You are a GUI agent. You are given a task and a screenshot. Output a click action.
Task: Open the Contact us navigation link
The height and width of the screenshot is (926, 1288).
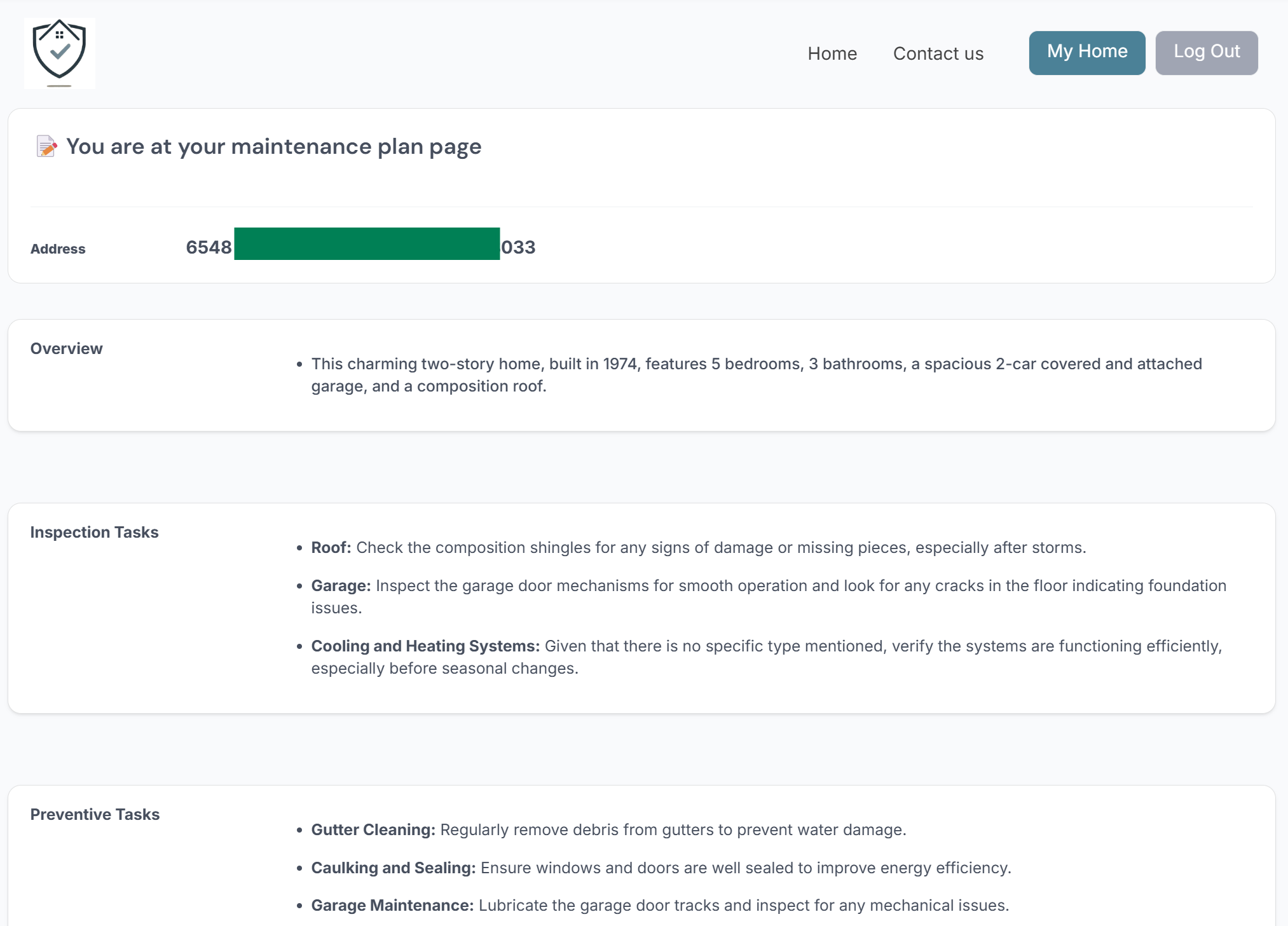938,53
